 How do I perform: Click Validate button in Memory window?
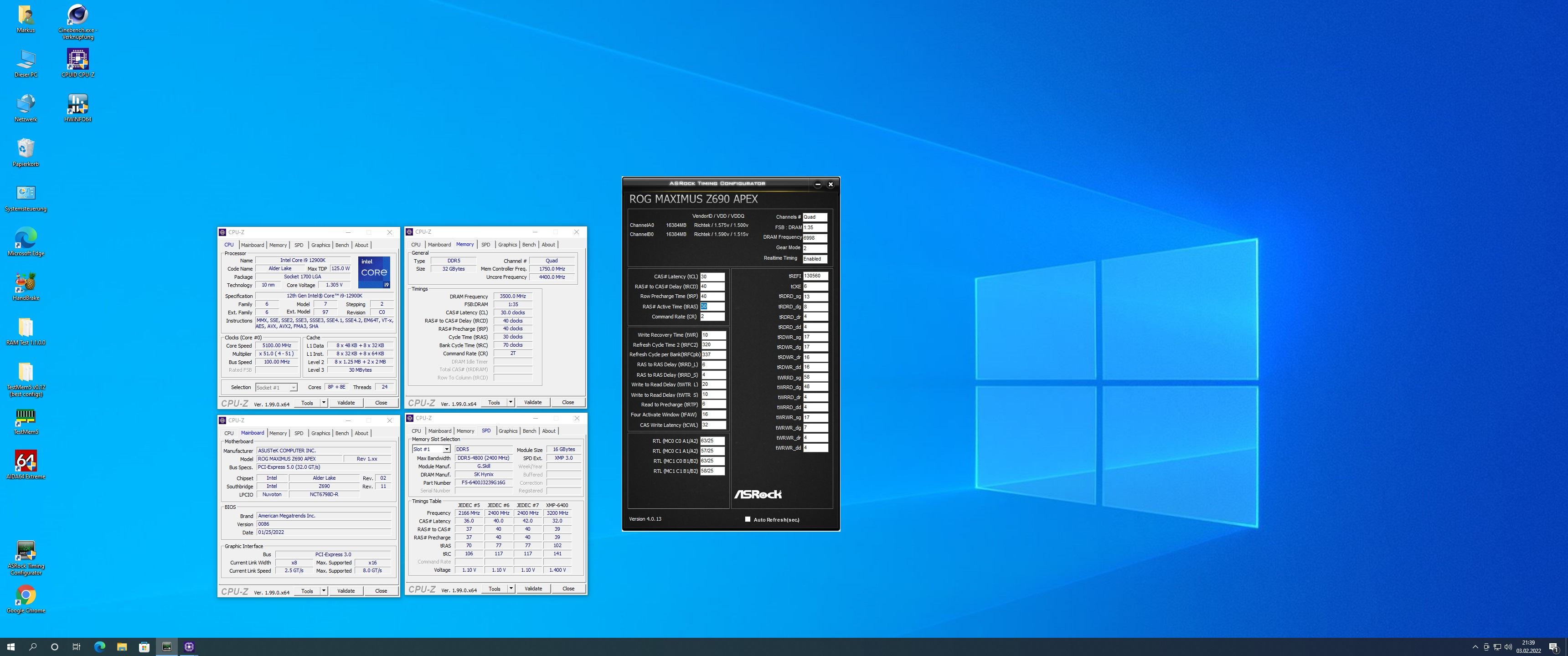[532, 402]
